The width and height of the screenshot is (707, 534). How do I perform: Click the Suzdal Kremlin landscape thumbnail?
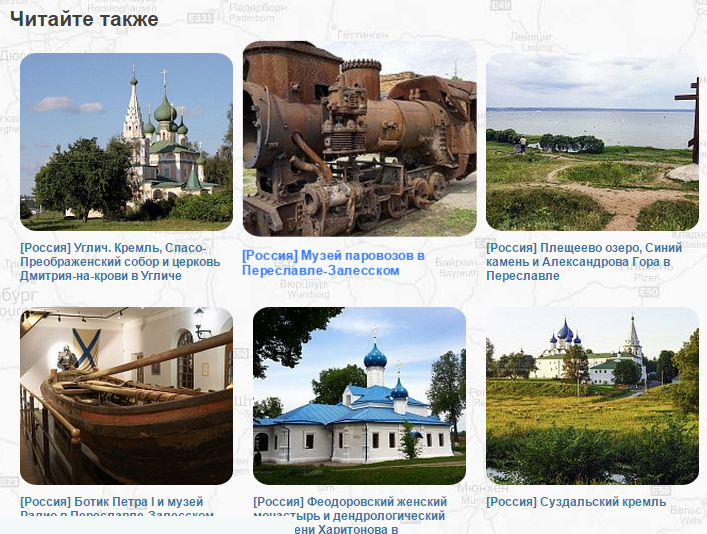click(592, 396)
